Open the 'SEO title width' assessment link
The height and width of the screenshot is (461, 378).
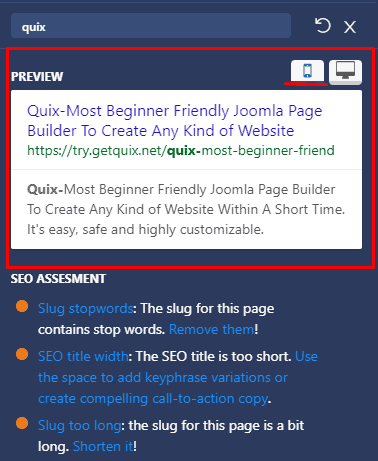83,356
